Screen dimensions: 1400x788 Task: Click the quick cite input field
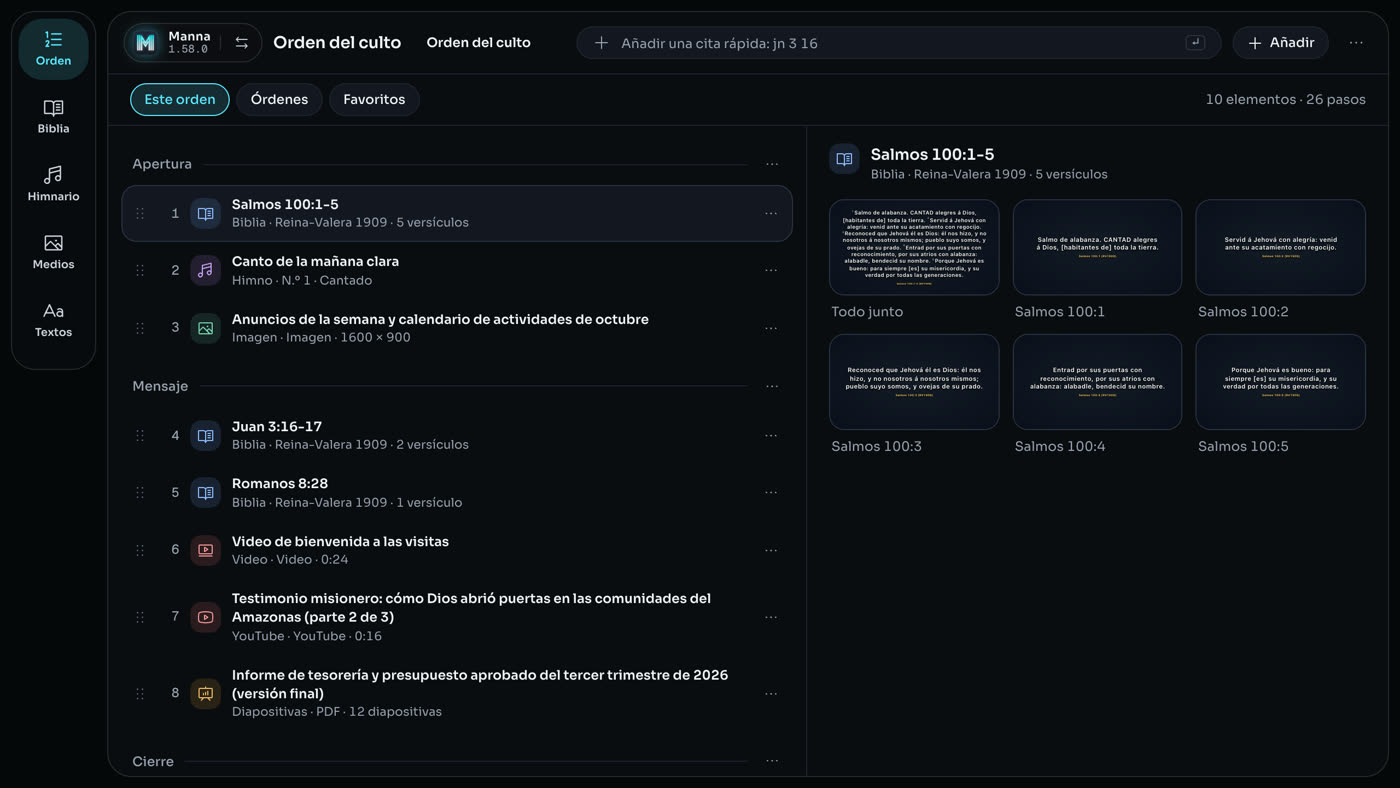click(898, 43)
